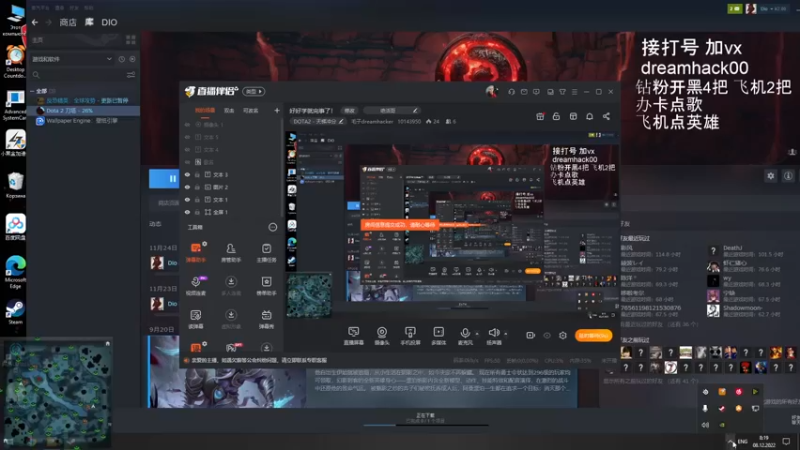Show the hidden 文本 5 source

187,137
